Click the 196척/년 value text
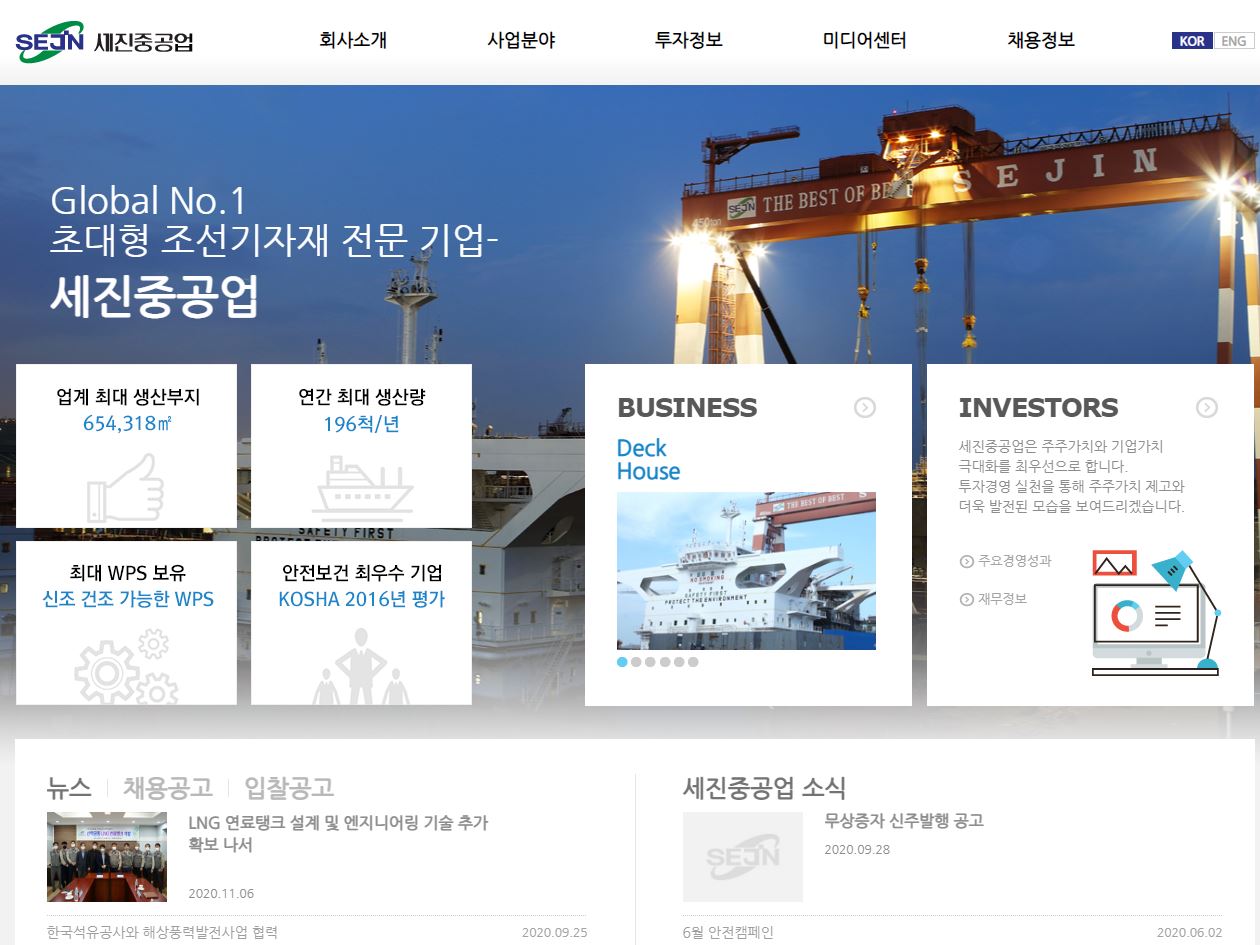 point(361,424)
